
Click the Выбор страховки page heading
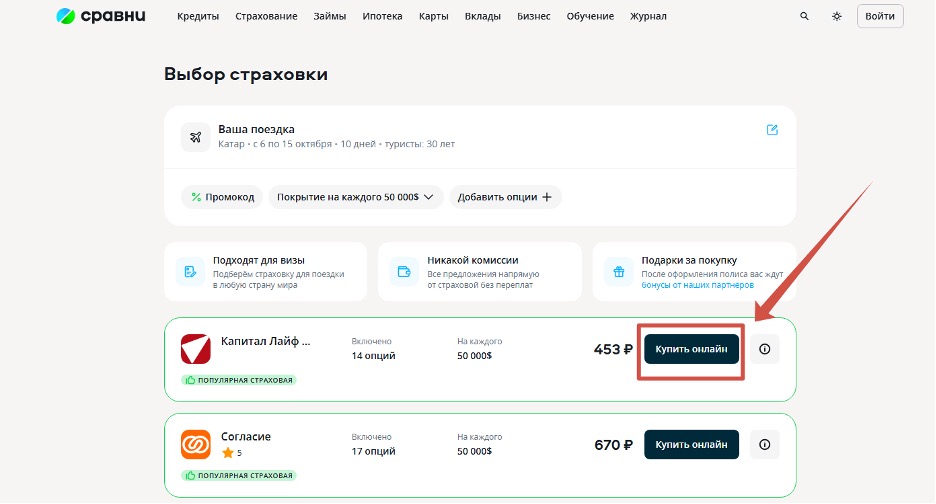coord(246,74)
